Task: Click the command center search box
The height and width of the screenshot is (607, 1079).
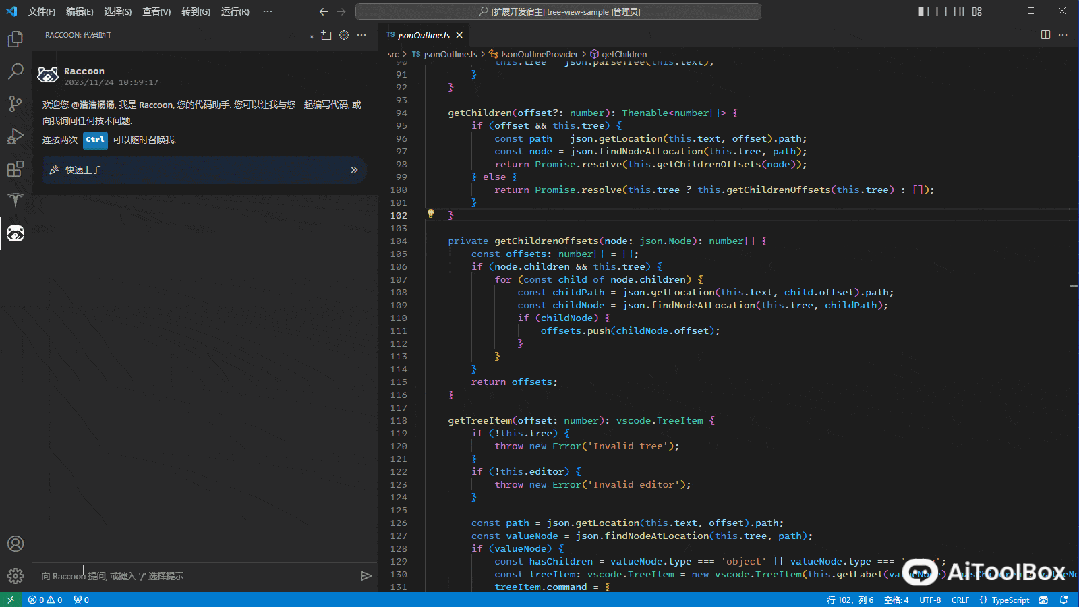Action: click(558, 12)
